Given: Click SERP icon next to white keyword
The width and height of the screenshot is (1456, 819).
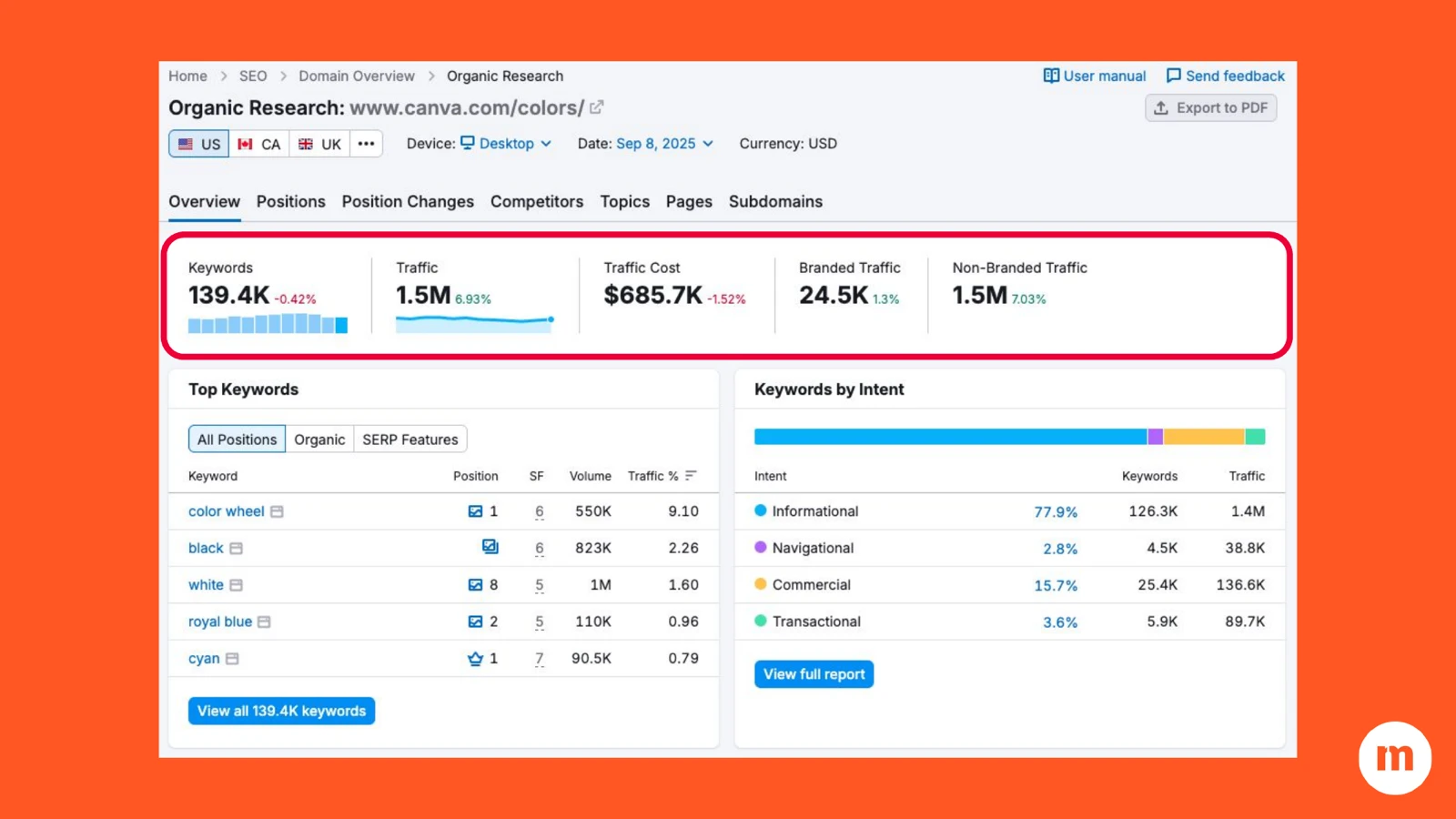Looking at the screenshot, I should coord(236,585).
